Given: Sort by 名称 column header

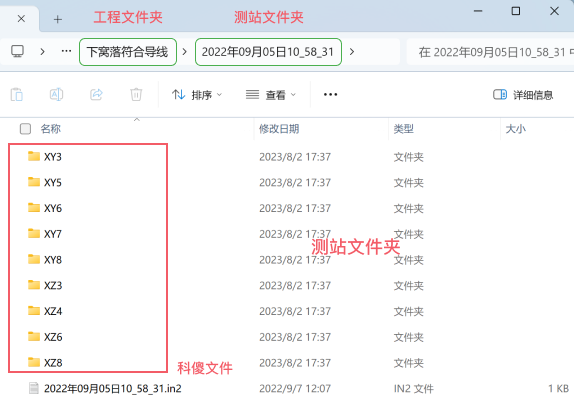Looking at the screenshot, I should point(51,129).
